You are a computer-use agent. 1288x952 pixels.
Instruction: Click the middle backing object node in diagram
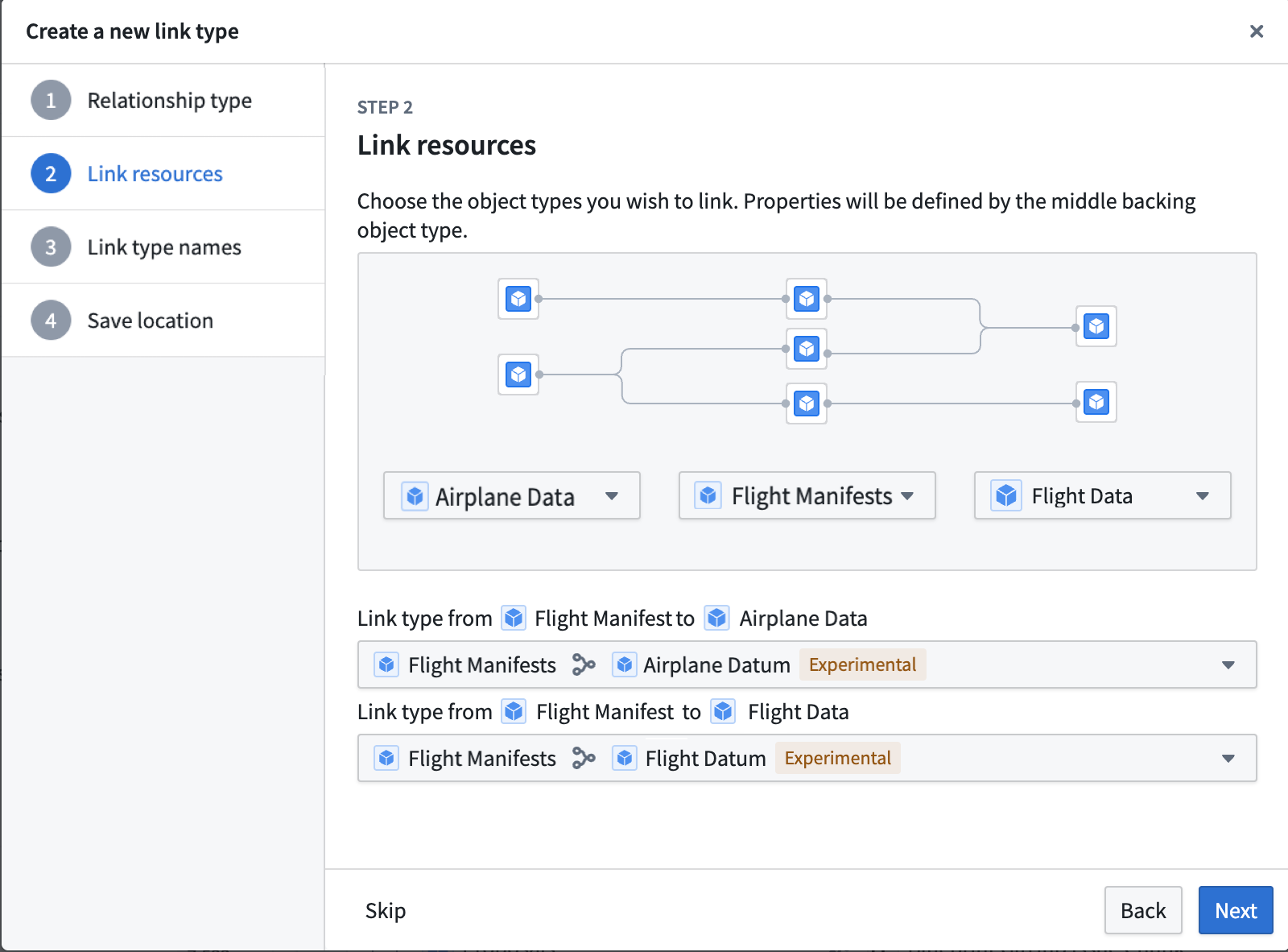[x=806, y=349]
